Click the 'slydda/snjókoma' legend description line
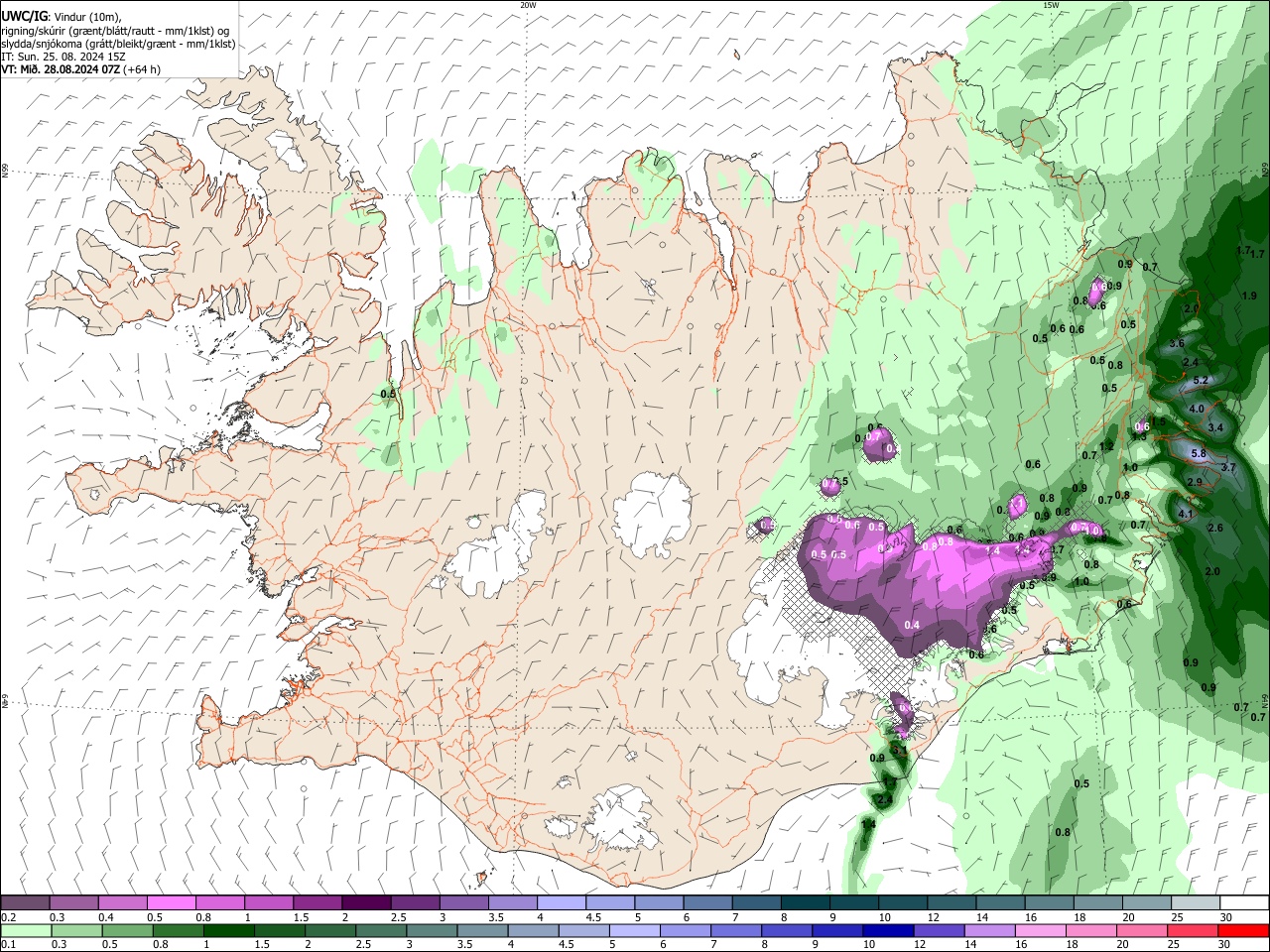 pyautogui.click(x=118, y=44)
